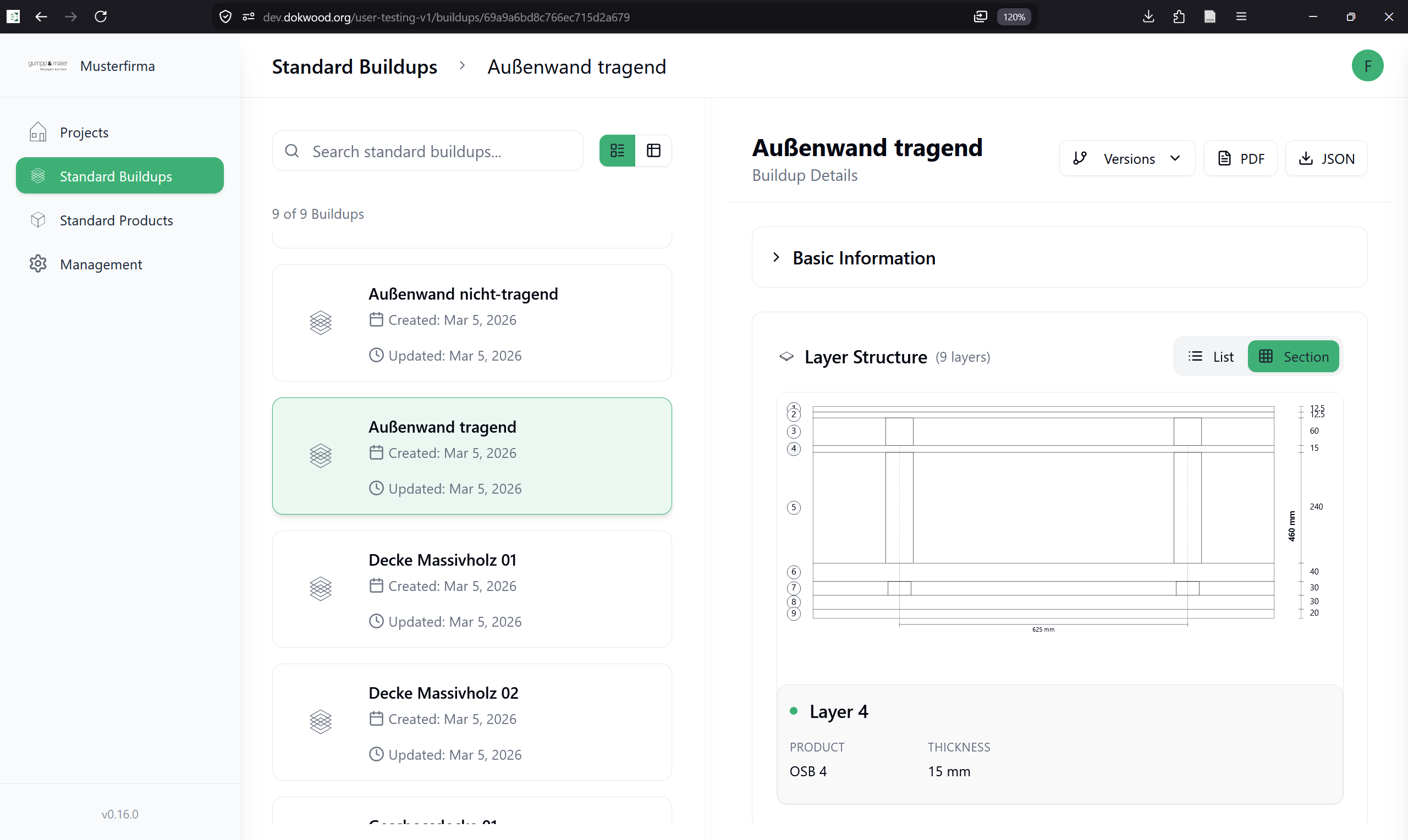Toggle layer structure to List view
The width and height of the screenshot is (1408, 840).
(x=1211, y=357)
